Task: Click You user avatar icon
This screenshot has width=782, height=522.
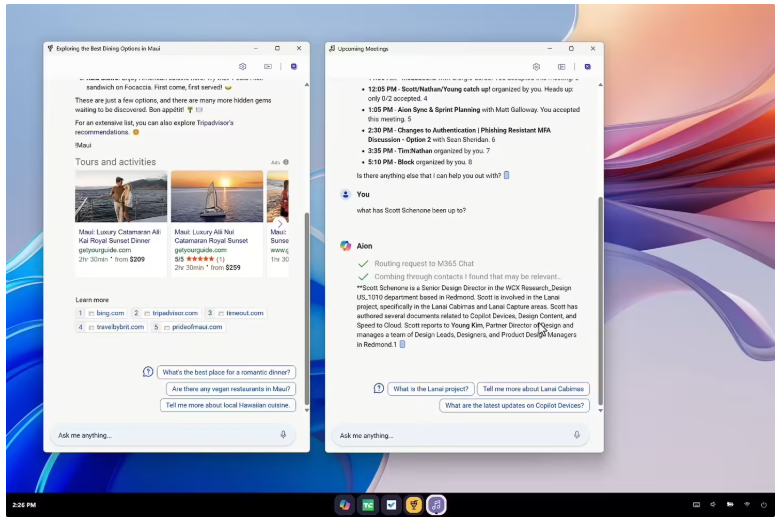Action: click(346, 194)
